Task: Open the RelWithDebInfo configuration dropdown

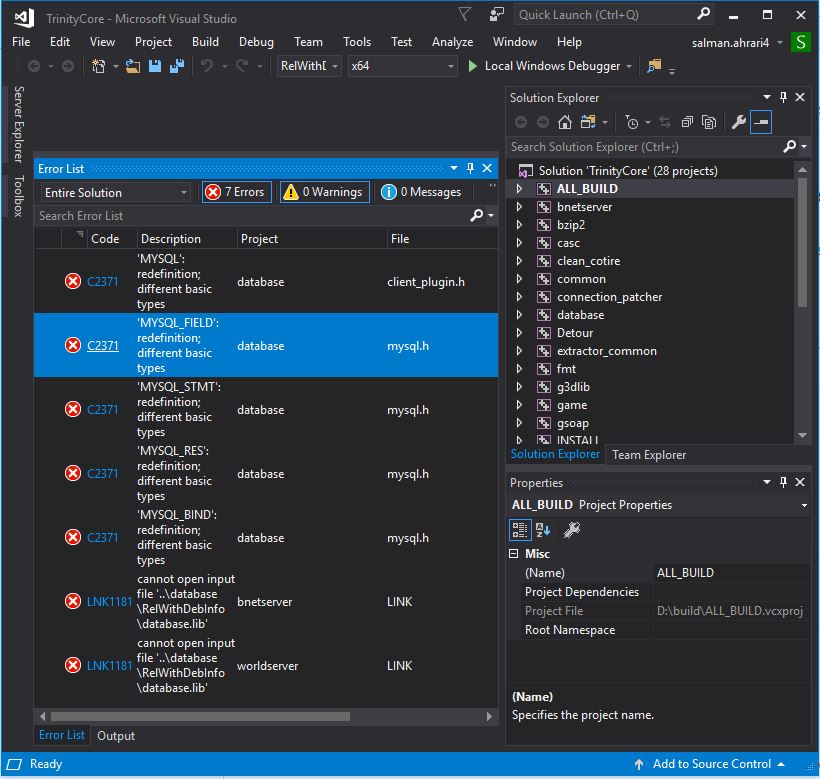Action: (309, 66)
